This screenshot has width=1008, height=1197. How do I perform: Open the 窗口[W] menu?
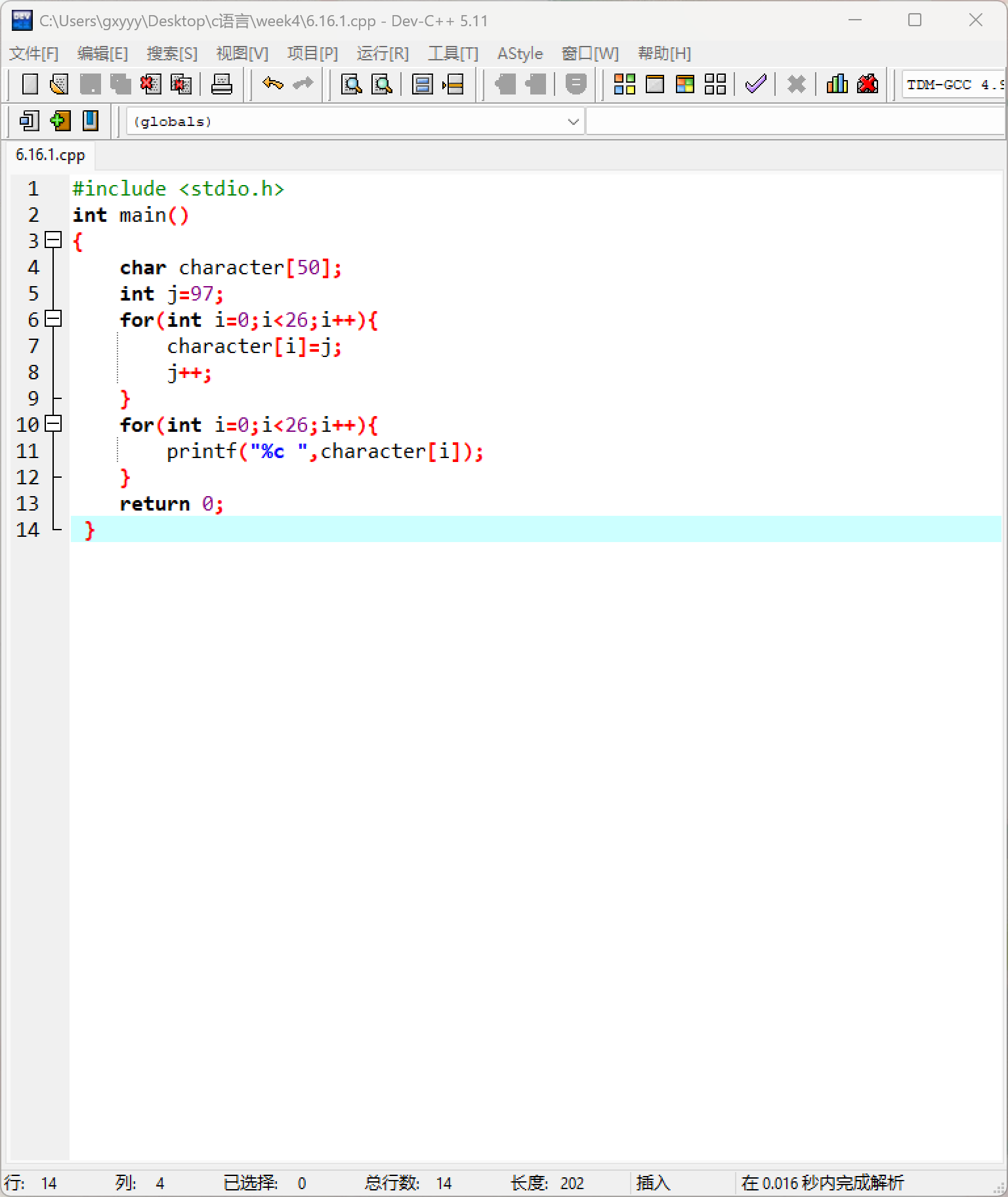(x=590, y=53)
